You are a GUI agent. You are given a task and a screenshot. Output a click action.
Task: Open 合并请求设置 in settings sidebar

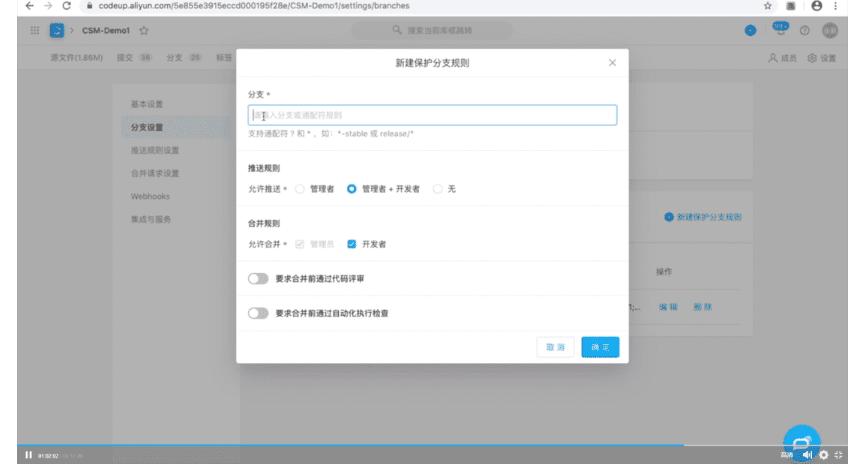coord(155,173)
